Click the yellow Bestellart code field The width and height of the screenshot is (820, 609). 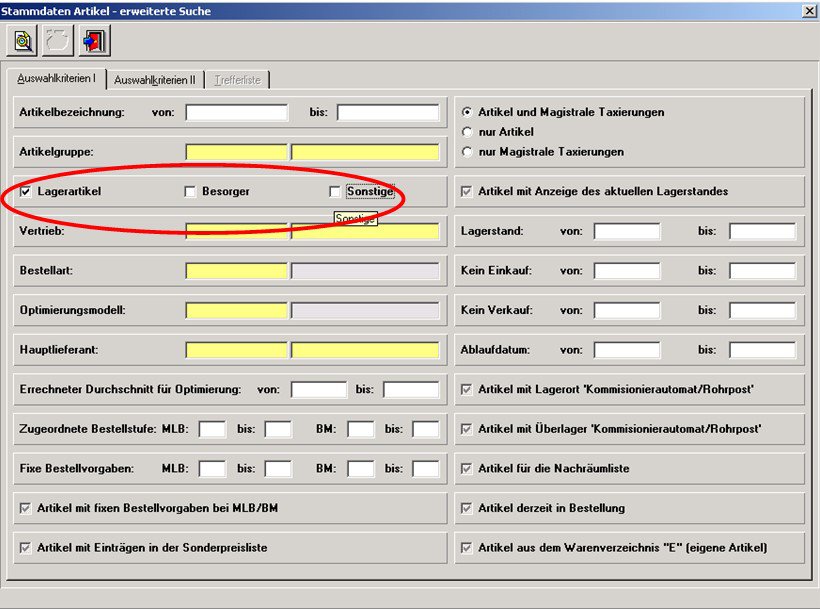(x=236, y=271)
